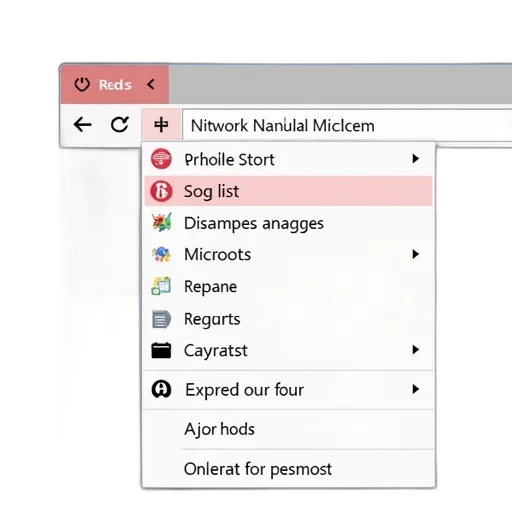Click the colorful icon beside Disampes anagges
This screenshot has width=512, height=512.
tap(162, 222)
